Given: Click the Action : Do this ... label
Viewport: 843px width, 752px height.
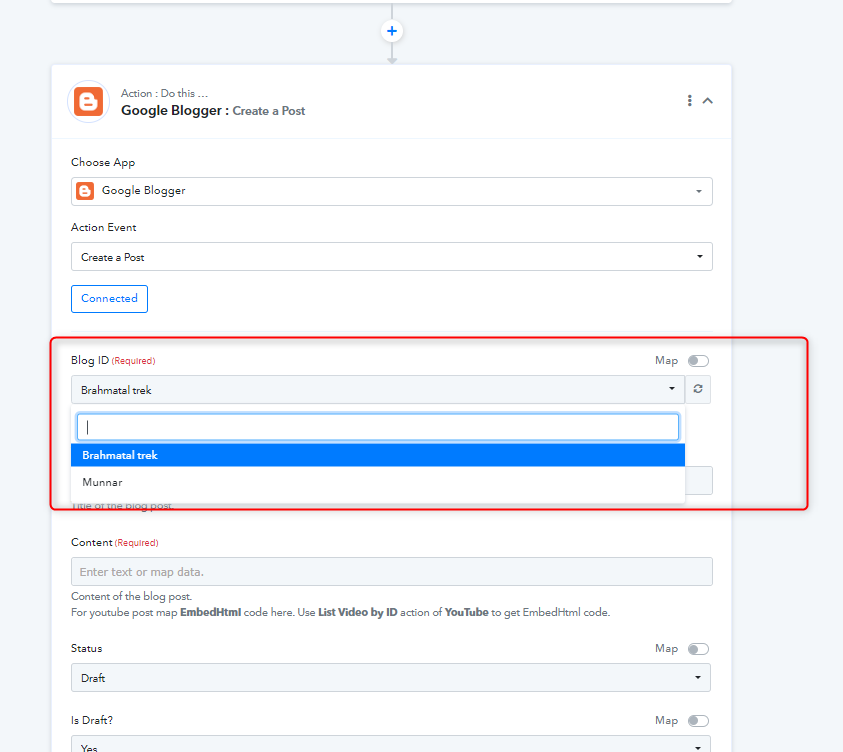Looking at the screenshot, I should tap(164, 93).
